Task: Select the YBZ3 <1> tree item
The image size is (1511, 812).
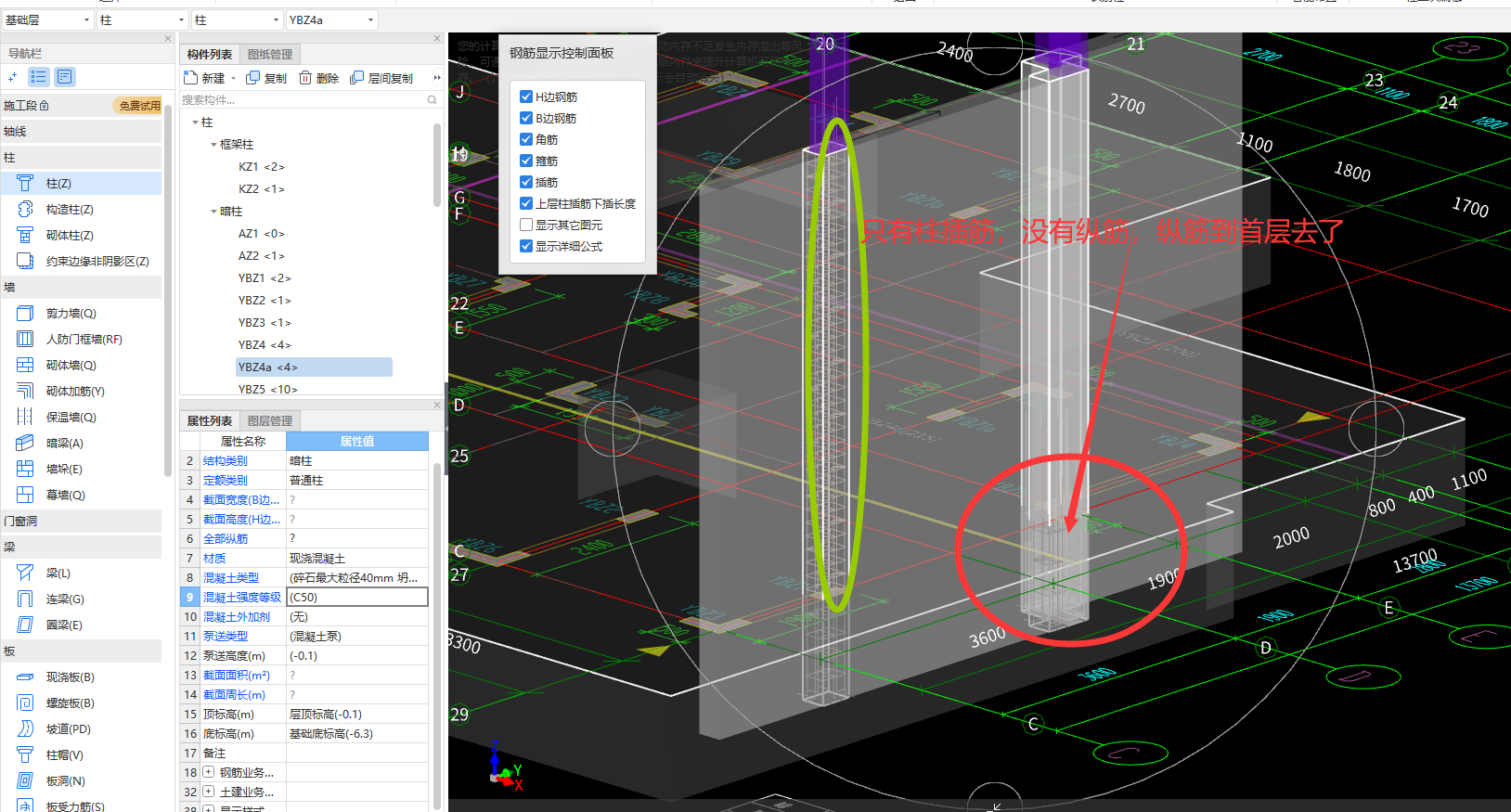Action: [x=265, y=323]
